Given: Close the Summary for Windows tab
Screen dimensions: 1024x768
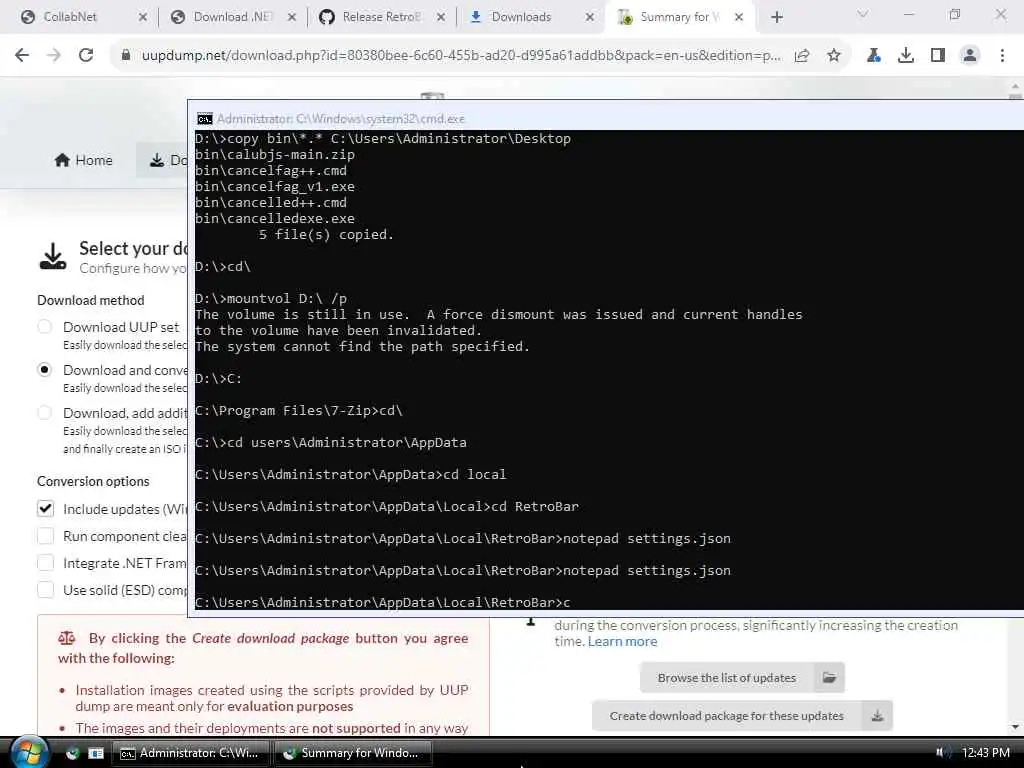Looking at the screenshot, I should pyautogui.click(x=739, y=17).
